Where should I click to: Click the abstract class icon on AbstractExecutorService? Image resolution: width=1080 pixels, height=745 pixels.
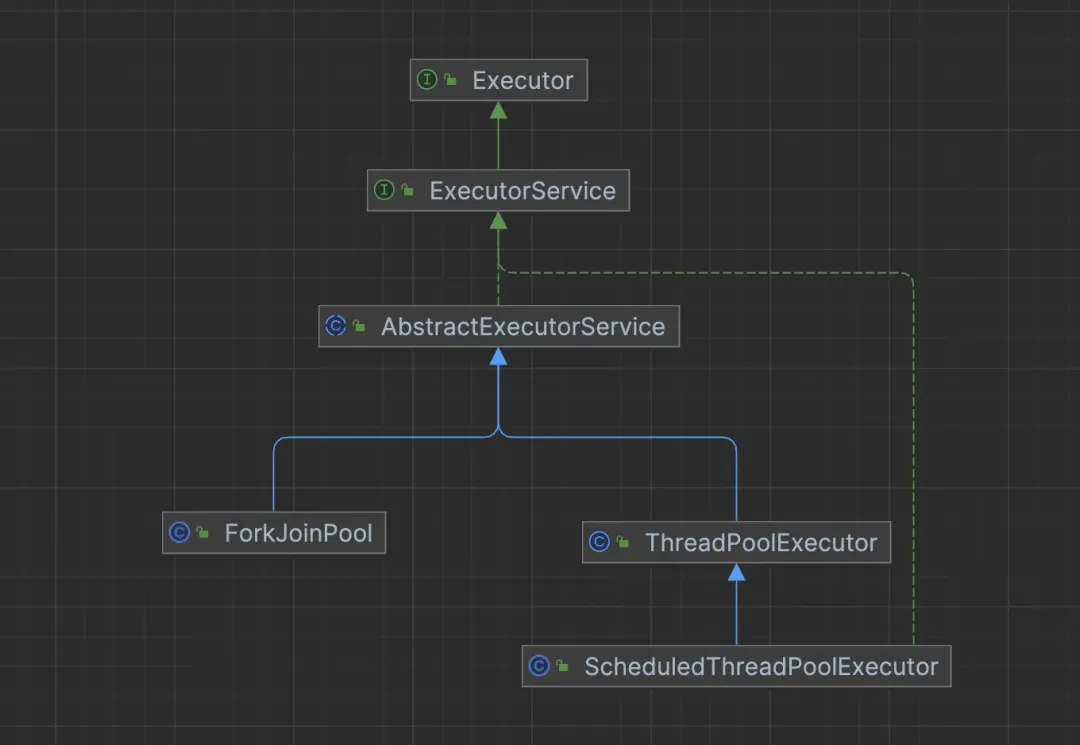[335, 326]
